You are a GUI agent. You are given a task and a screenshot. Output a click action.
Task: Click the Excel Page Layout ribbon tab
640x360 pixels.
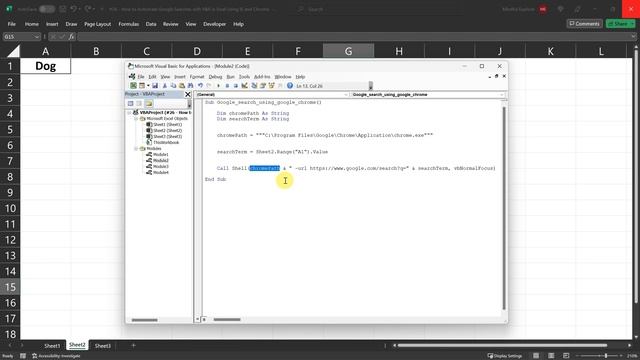pyautogui.click(x=98, y=24)
